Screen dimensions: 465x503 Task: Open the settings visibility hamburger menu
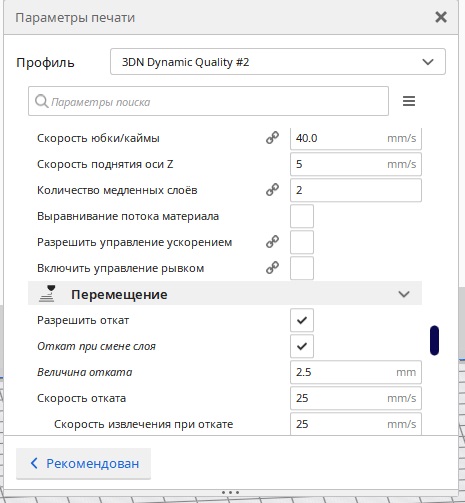[409, 101]
